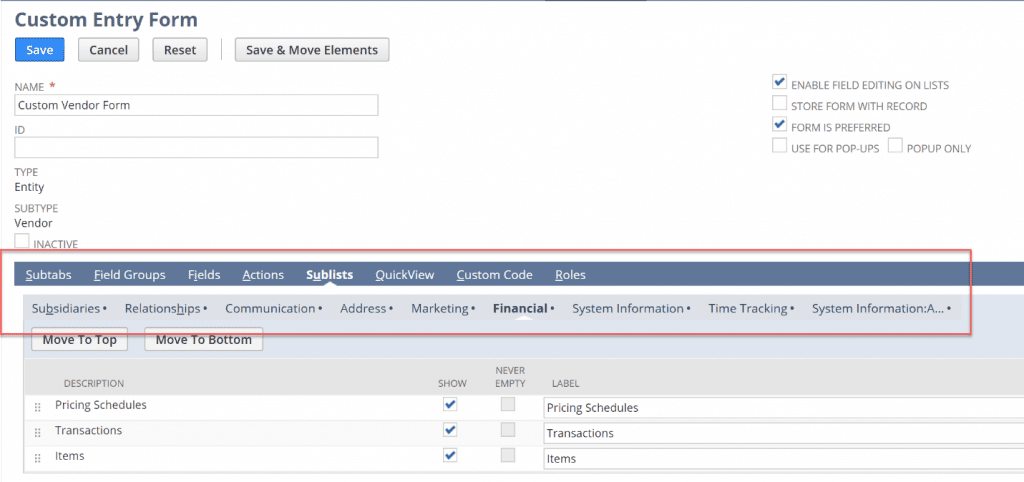Click Save & Move Elements button
Viewport: 1024px width, 482px height.
pyautogui.click(x=312, y=50)
